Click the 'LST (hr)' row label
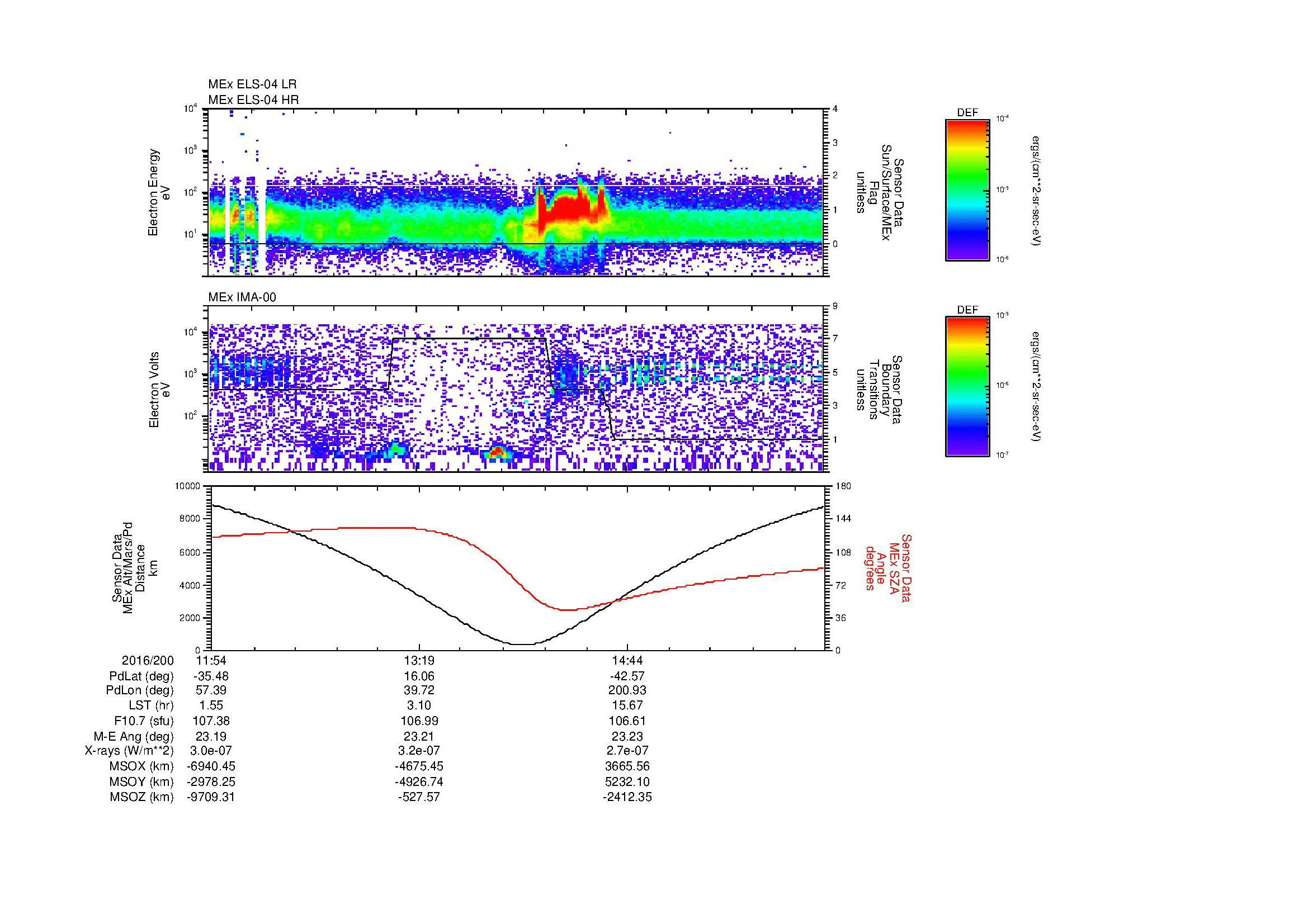The height and width of the screenshot is (924, 1308). (x=151, y=705)
